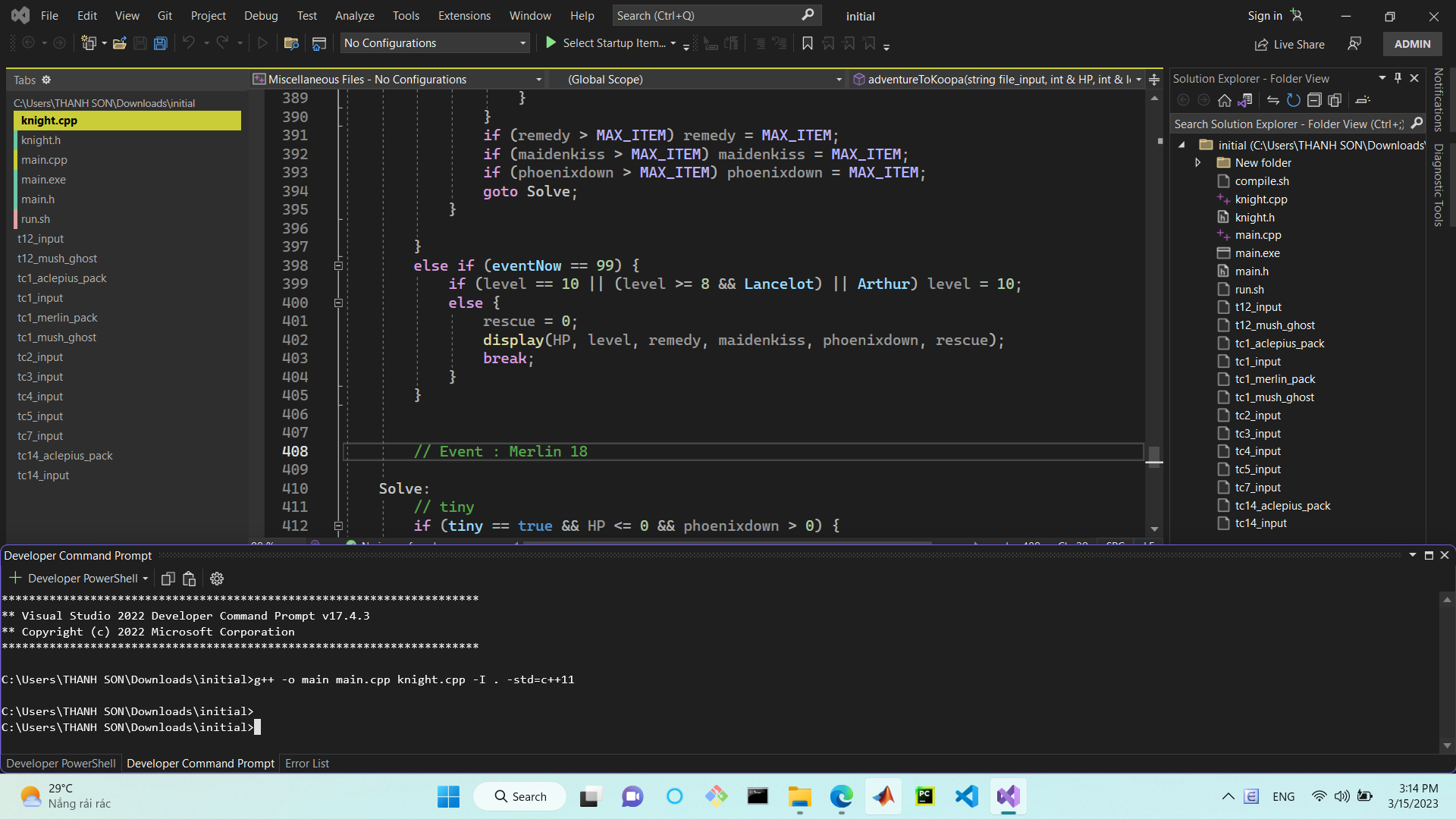The width and height of the screenshot is (1456, 819).
Task: Toggle Show All Files in Solution Explorer
Action: pos(1335,100)
